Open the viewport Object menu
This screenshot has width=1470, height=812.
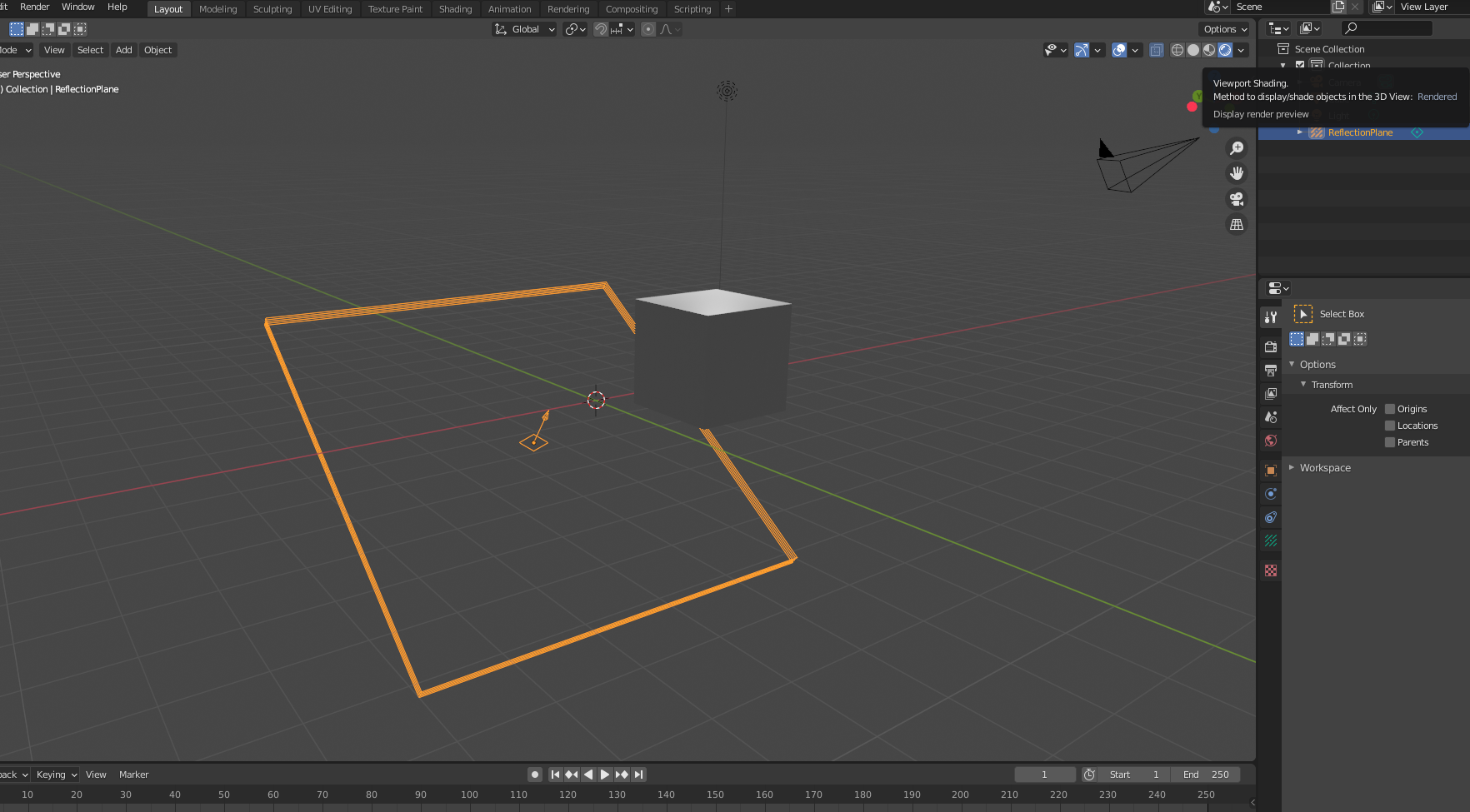(x=157, y=50)
